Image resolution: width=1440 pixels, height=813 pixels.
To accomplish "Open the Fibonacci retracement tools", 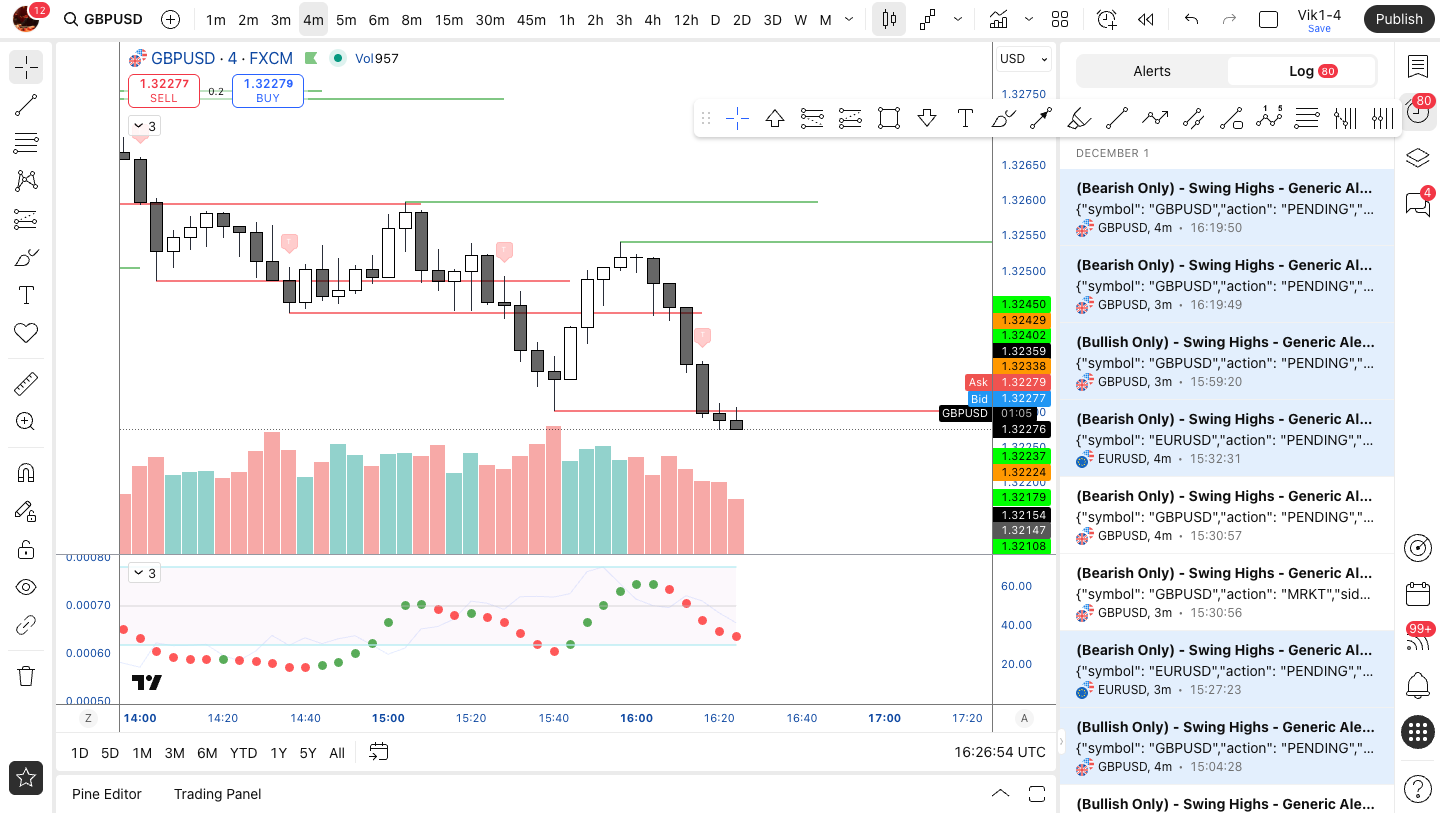I will (x=26, y=143).
